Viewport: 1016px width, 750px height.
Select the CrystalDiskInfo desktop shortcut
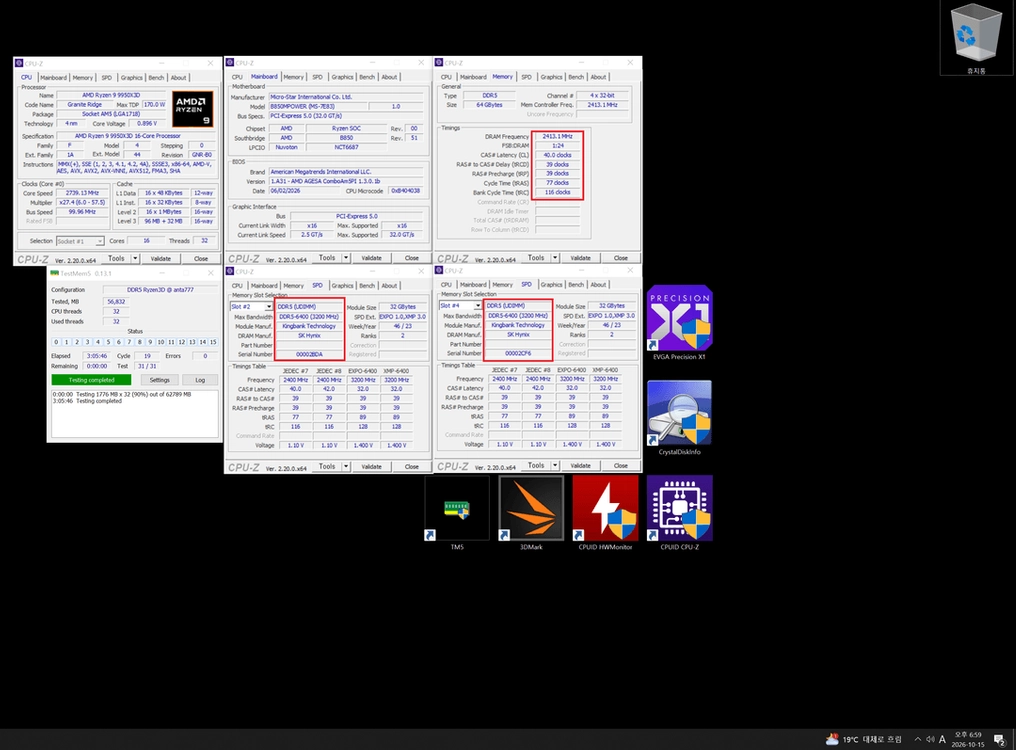tap(679, 418)
